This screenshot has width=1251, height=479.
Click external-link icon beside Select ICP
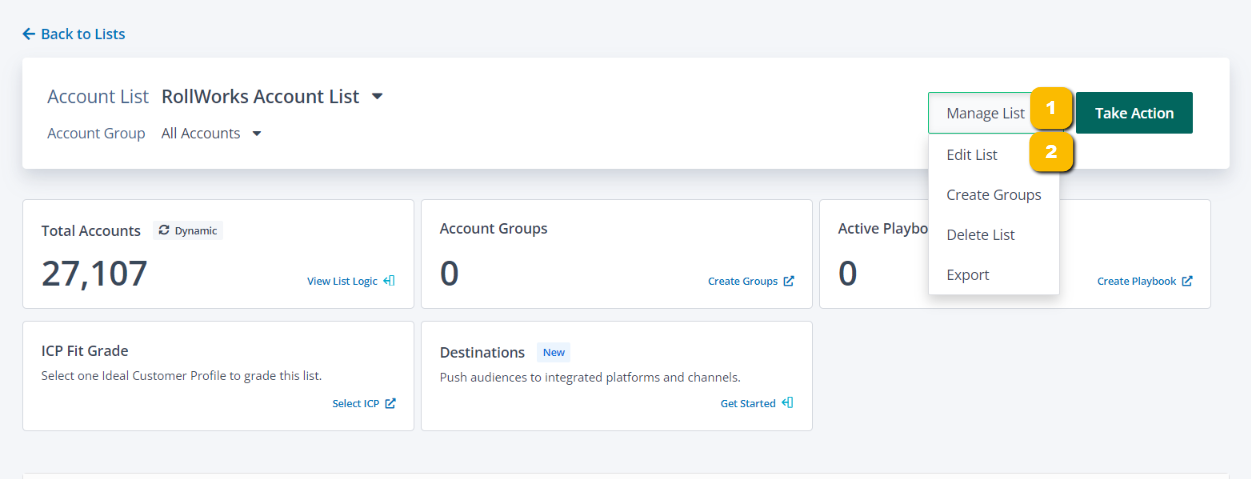(390, 403)
